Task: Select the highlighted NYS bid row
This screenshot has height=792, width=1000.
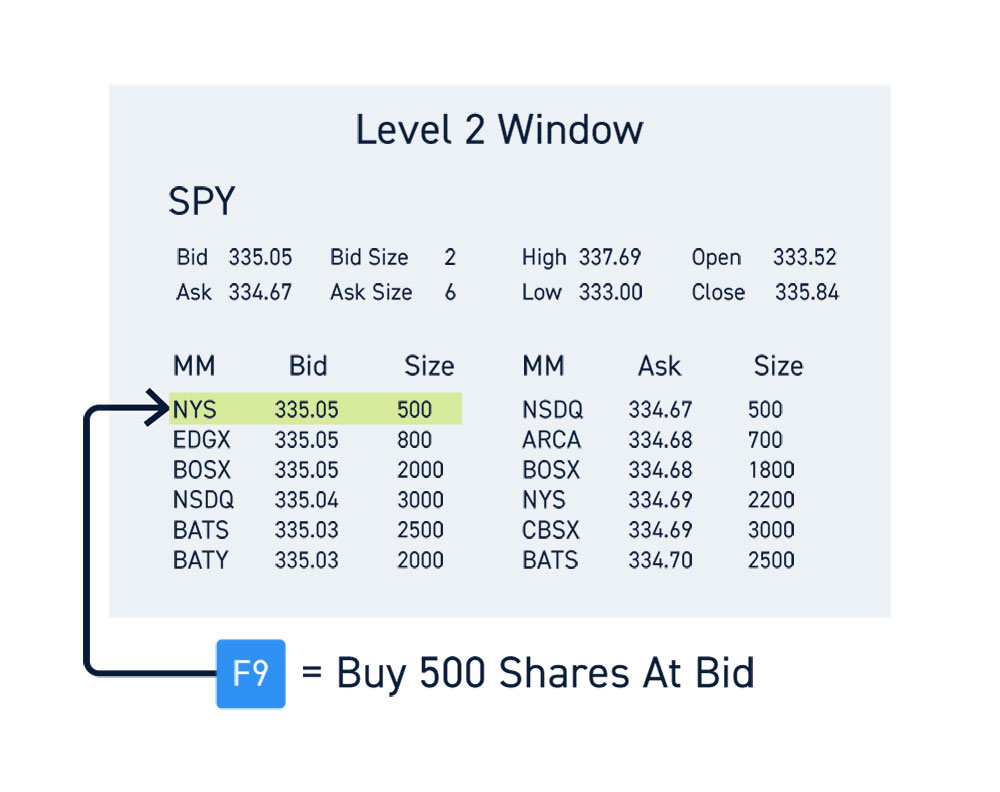Action: (x=316, y=409)
